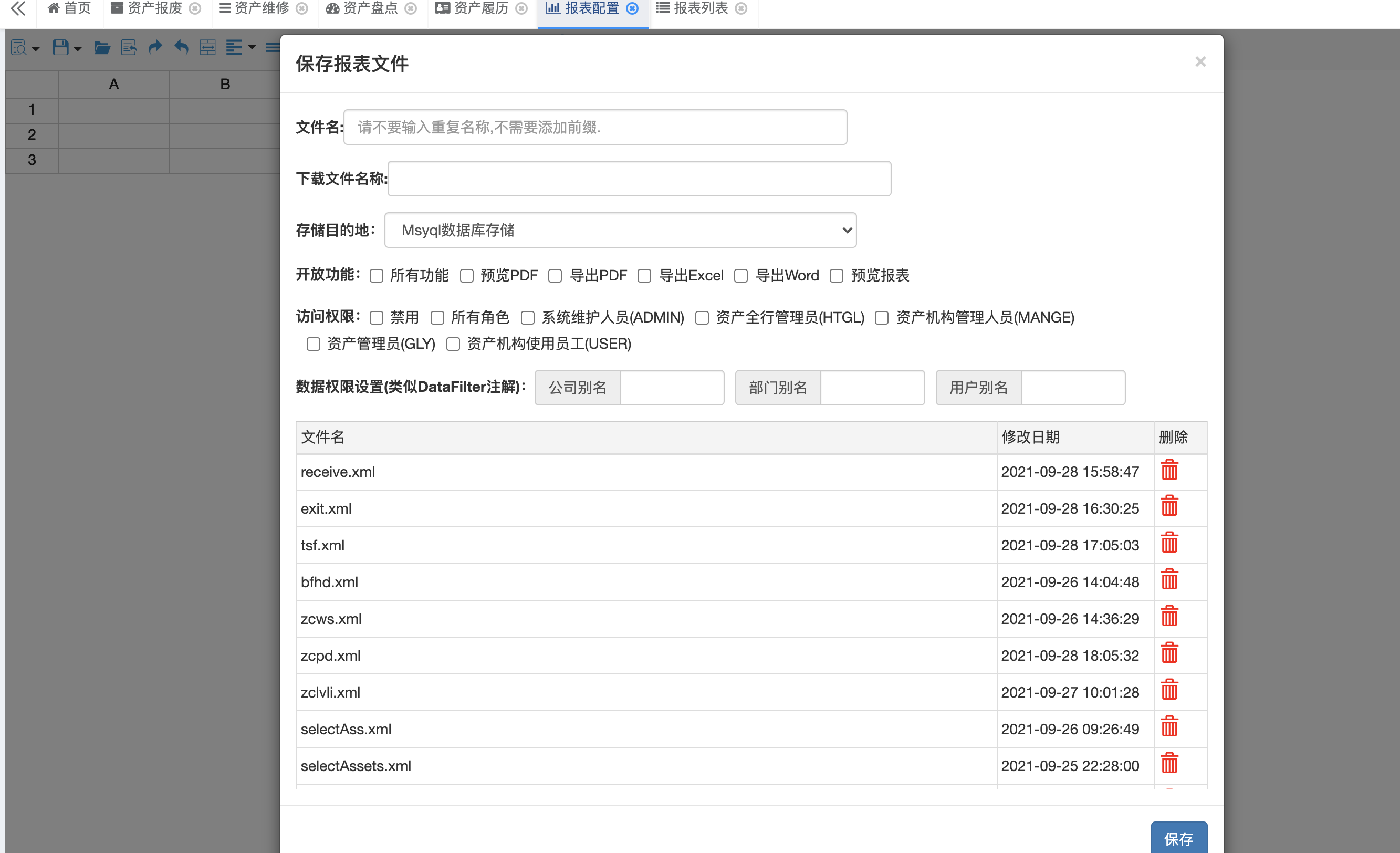Viewport: 1400px width, 853px height.
Task: Delete selectAssets.xml with its trash icon
Action: coord(1169,763)
